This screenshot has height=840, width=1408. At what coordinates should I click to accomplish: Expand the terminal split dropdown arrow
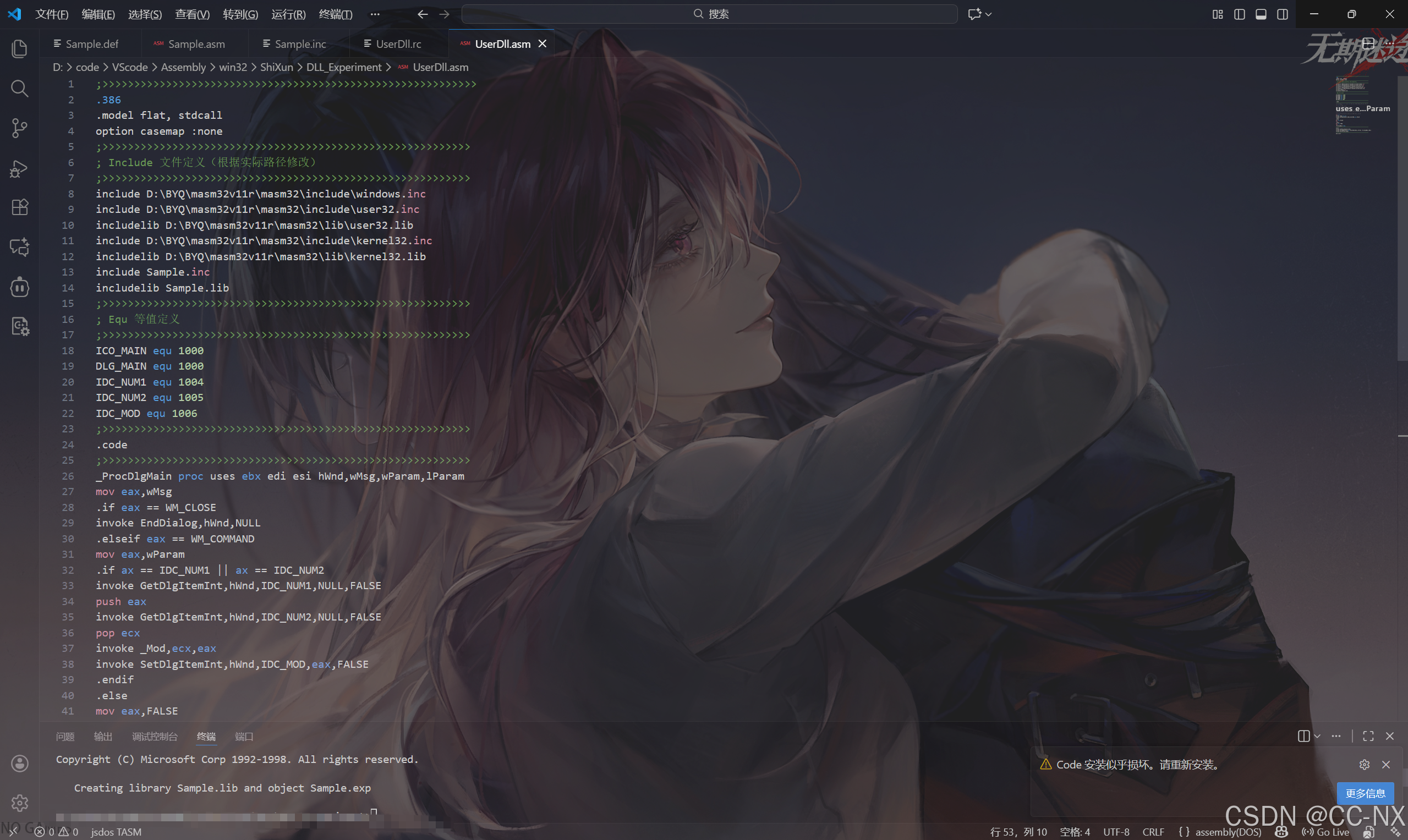pyautogui.click(x=1317, y=736)
